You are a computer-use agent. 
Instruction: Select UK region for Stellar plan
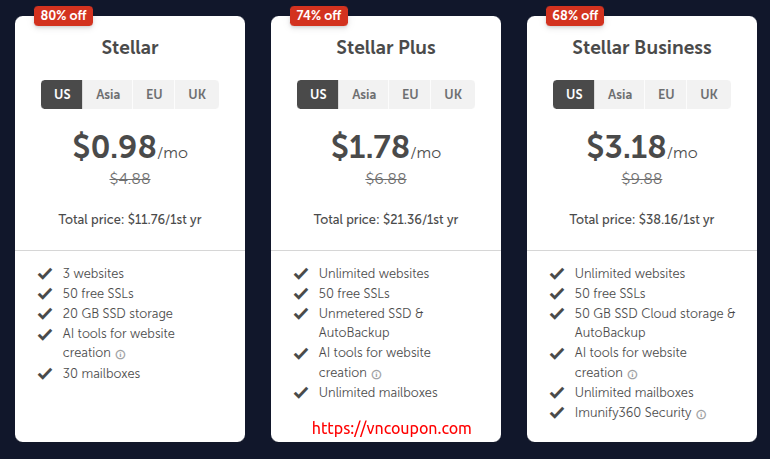click(x=197, y=95)
